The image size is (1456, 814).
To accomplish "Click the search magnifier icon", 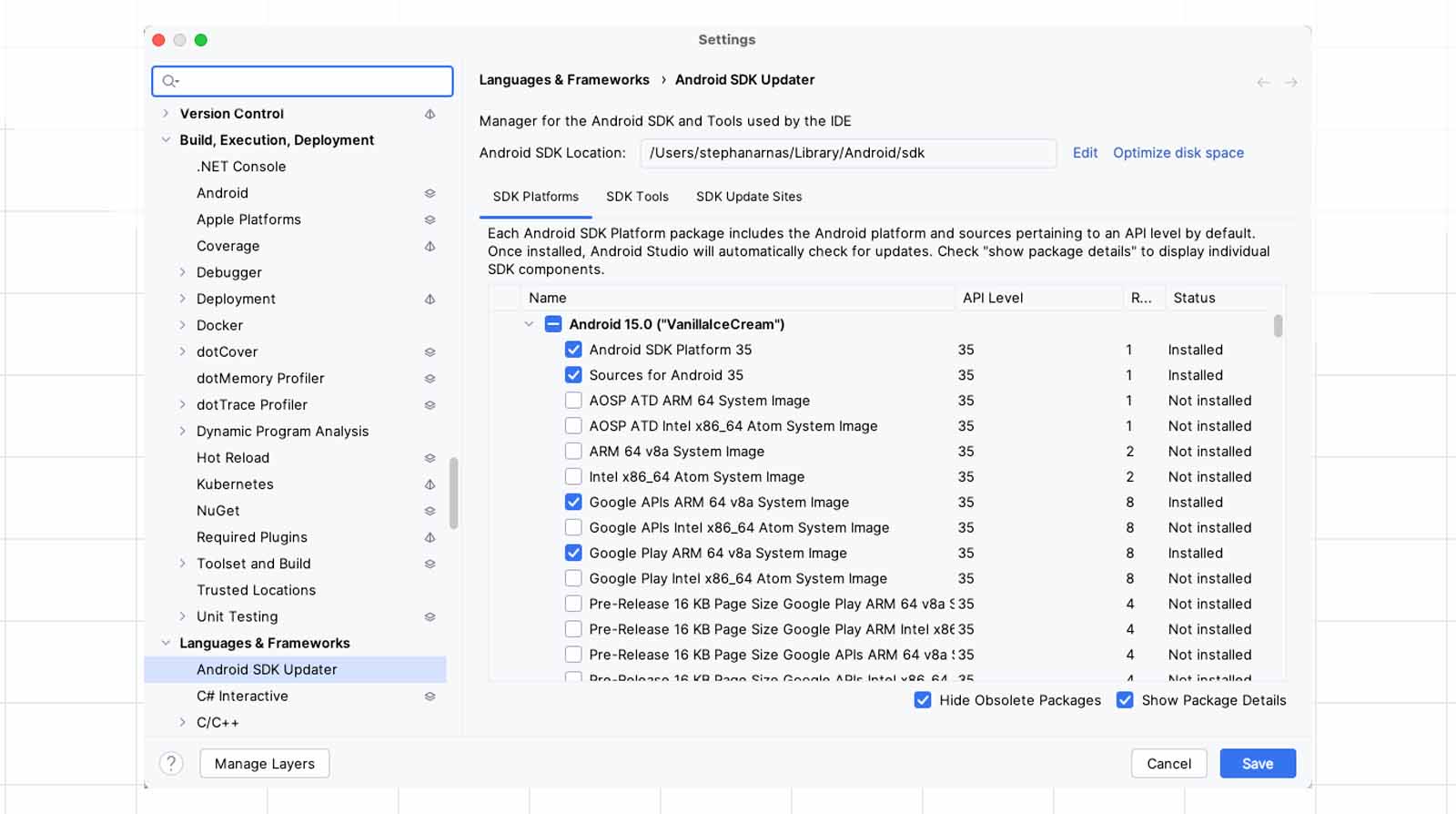I will 169,81.
